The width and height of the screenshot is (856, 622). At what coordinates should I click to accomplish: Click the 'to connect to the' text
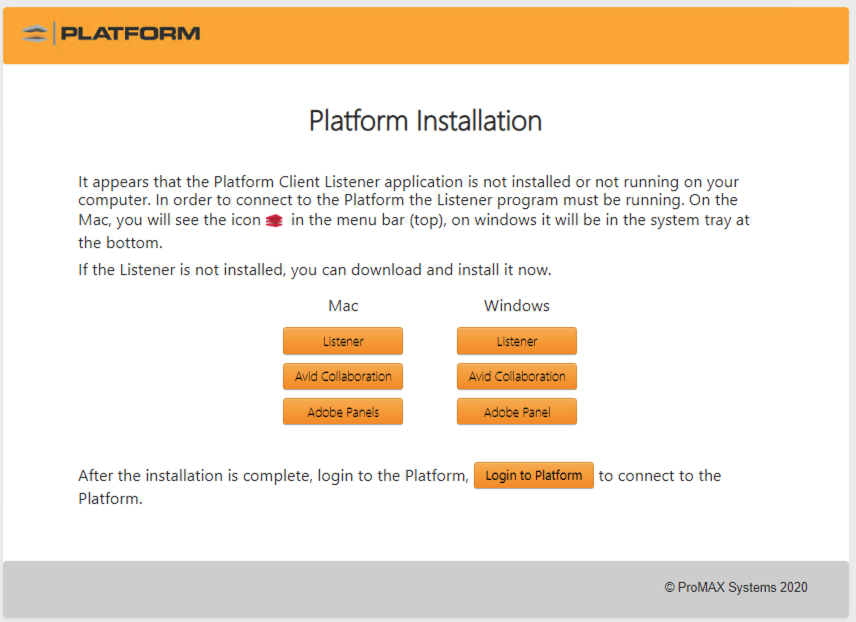659,476
